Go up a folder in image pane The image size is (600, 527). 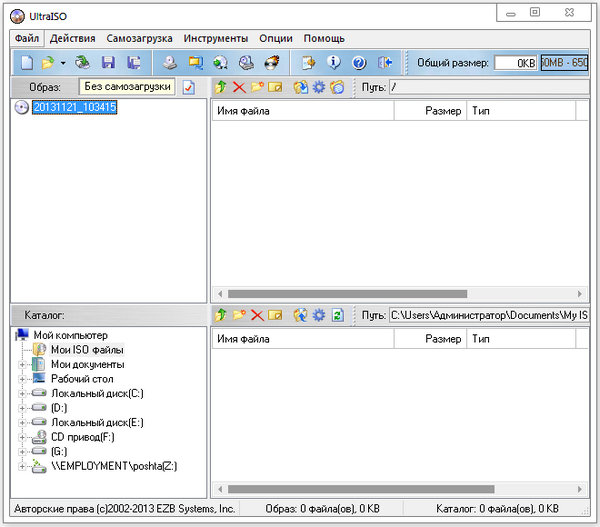[x=221, y=88]
